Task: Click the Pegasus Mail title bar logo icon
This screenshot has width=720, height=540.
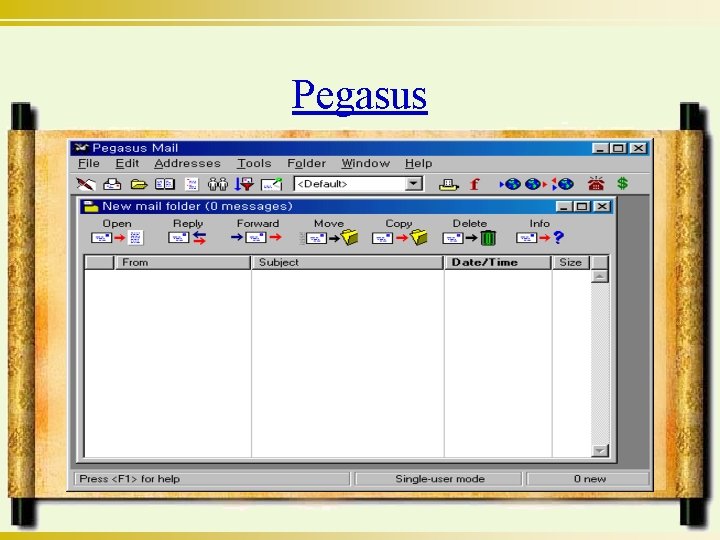Action: coord(81,148)
